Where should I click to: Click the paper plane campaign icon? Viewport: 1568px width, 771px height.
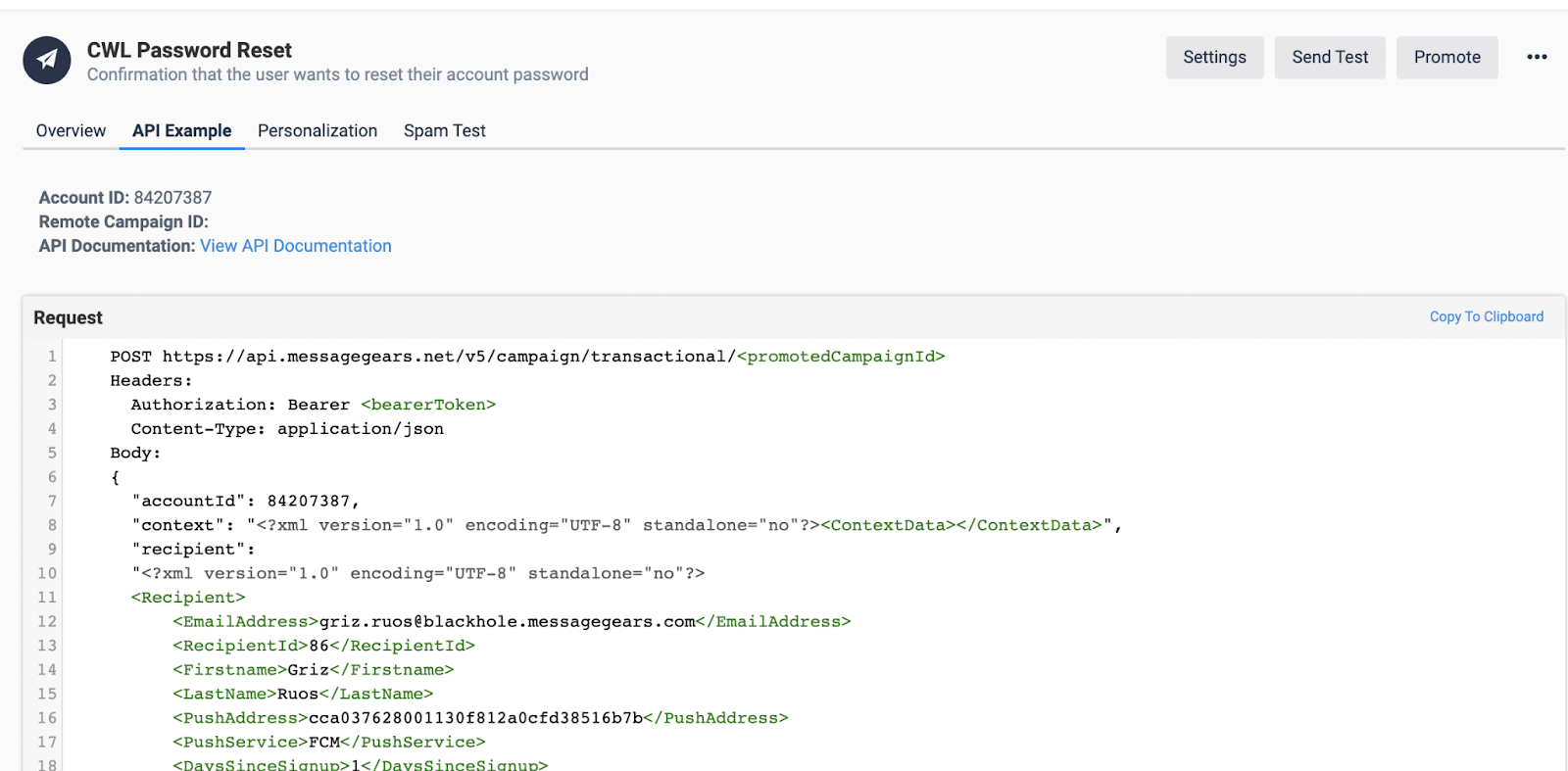[x=47, y=61]
